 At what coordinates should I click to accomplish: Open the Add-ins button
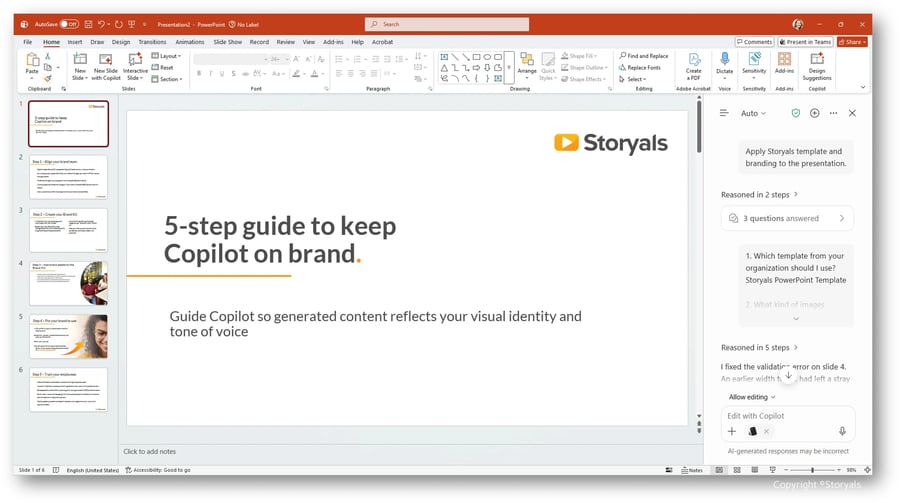coord(784,63)
